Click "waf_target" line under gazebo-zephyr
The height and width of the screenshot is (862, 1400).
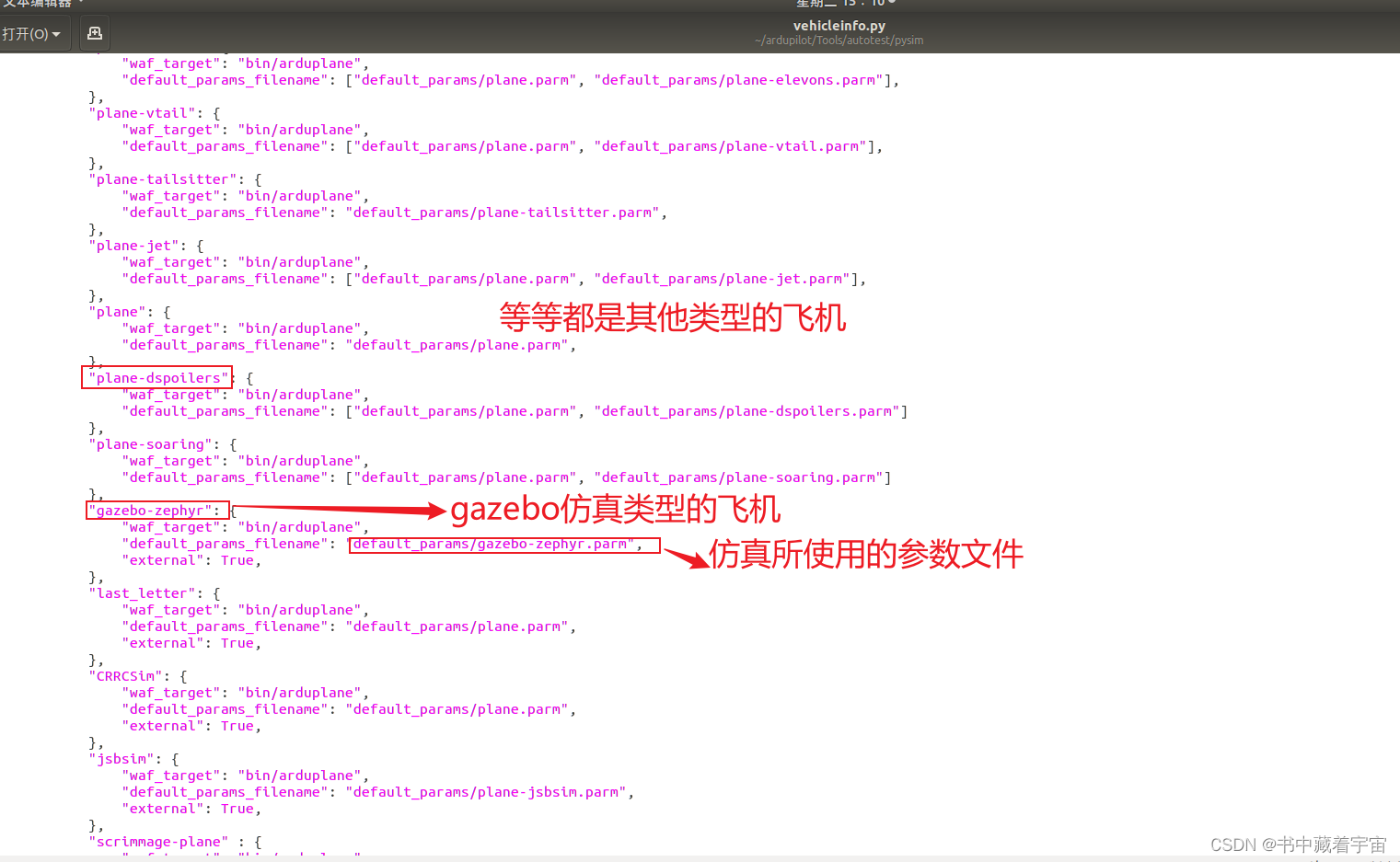pos(245,527)
